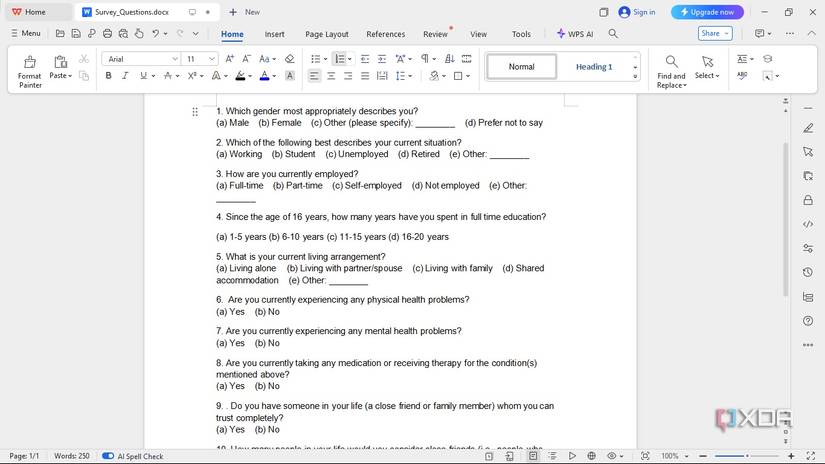Click the history clock sidebar icon
This screenshot has height=464, width=825.
(808, 272)
